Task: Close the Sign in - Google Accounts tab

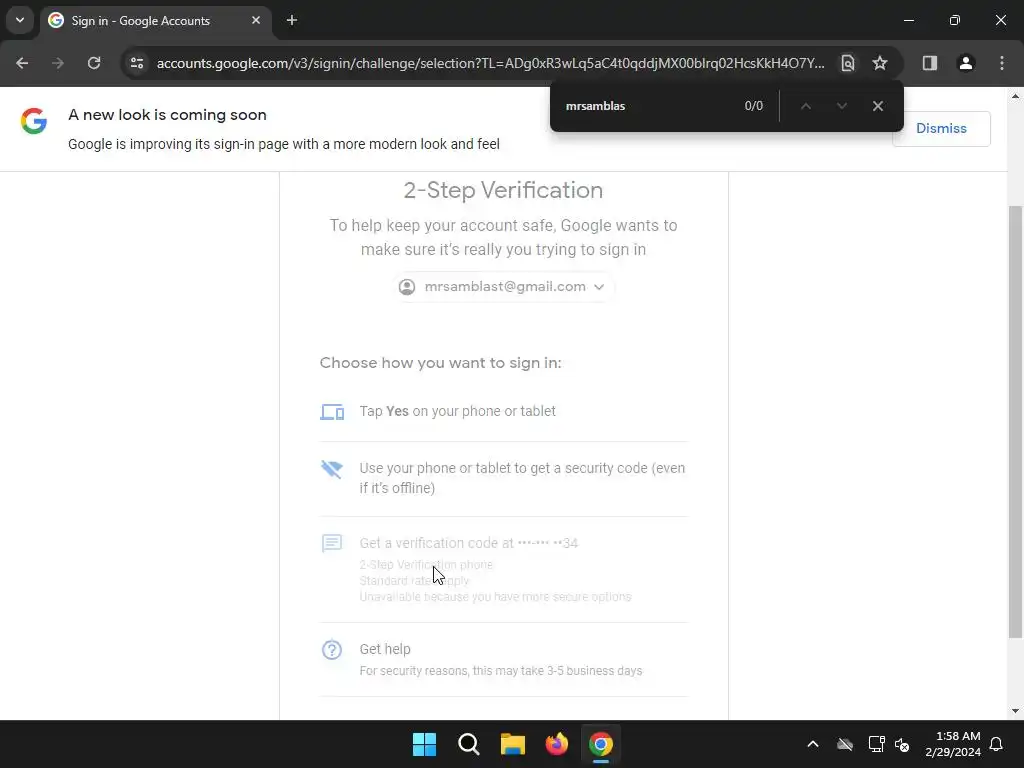Action: (256, 20)
